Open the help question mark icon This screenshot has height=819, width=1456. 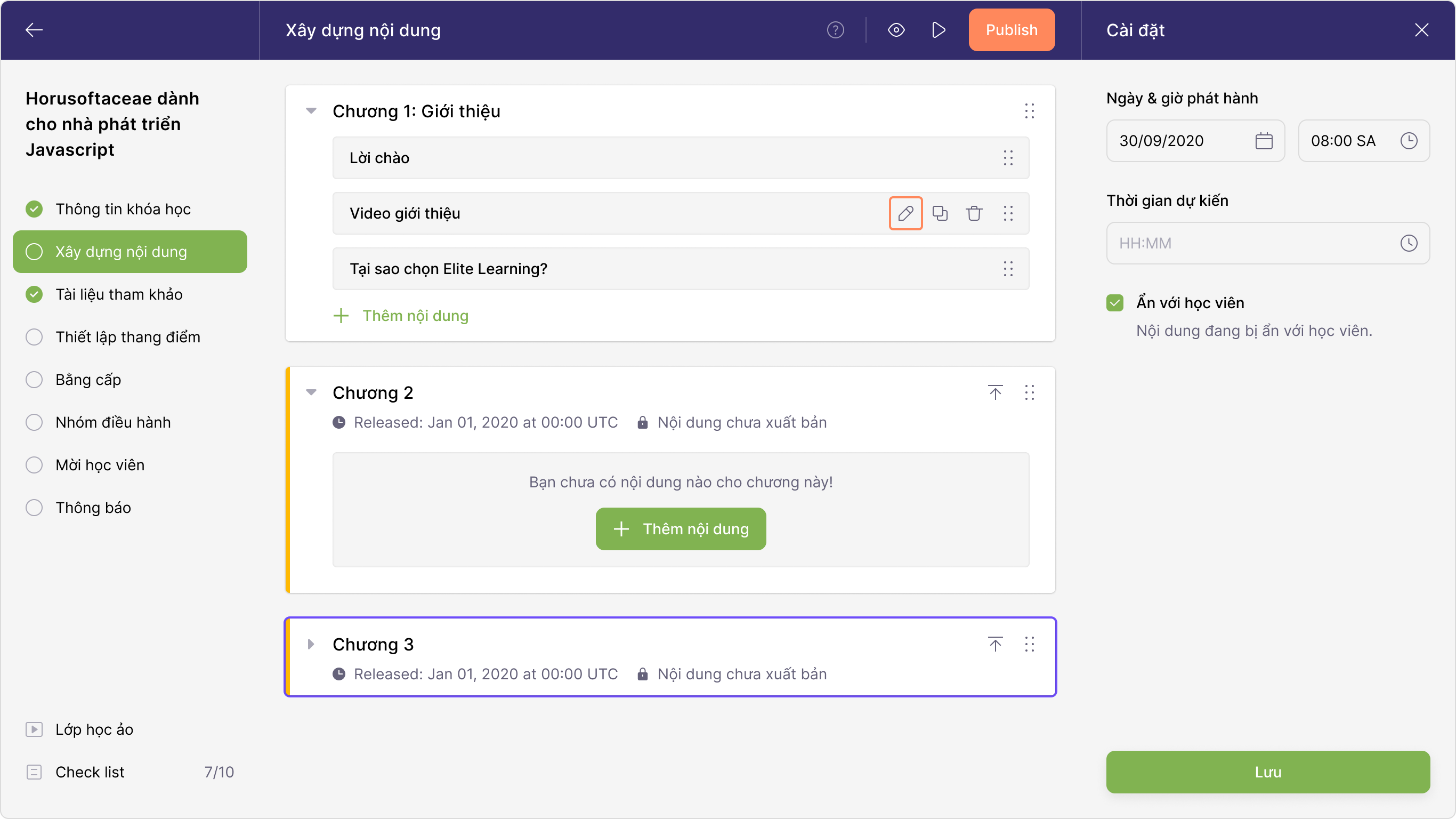(x=836, y=30)
